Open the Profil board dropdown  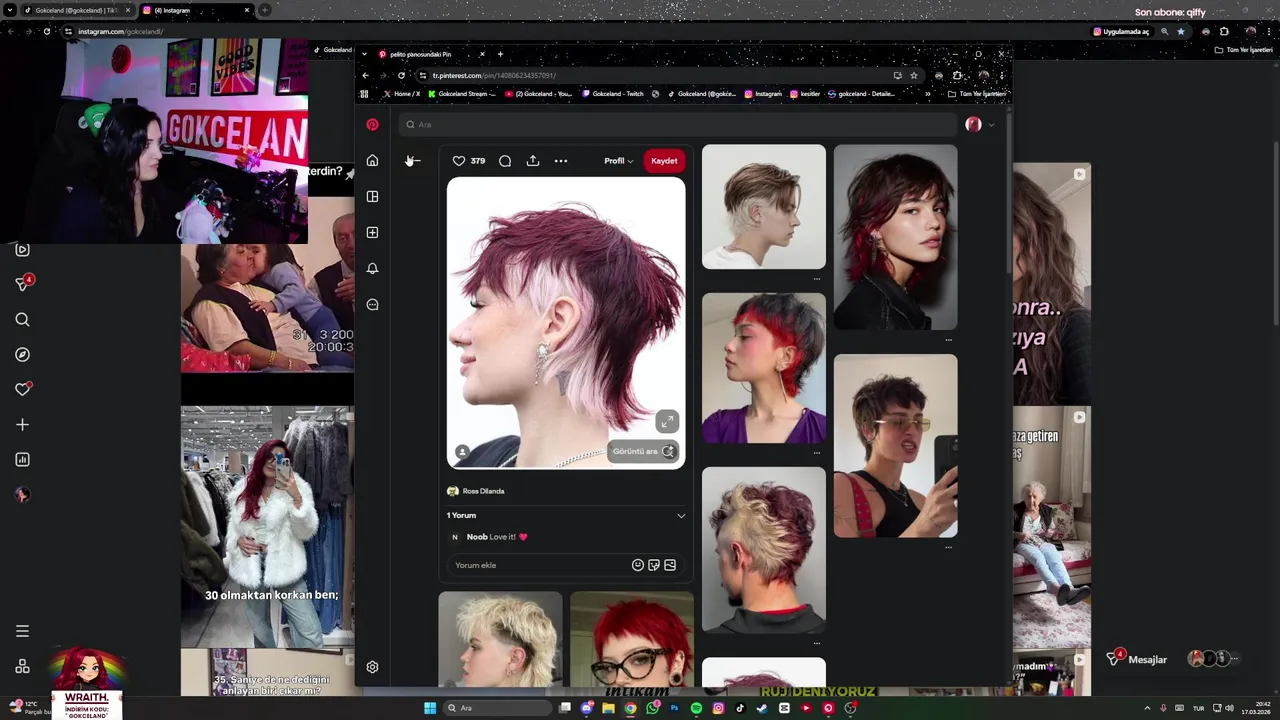(x=618, y=161)
